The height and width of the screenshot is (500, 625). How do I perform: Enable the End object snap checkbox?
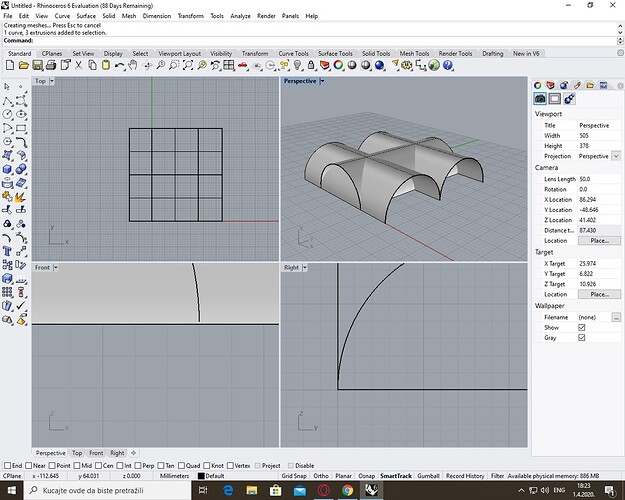click(8, 465)
